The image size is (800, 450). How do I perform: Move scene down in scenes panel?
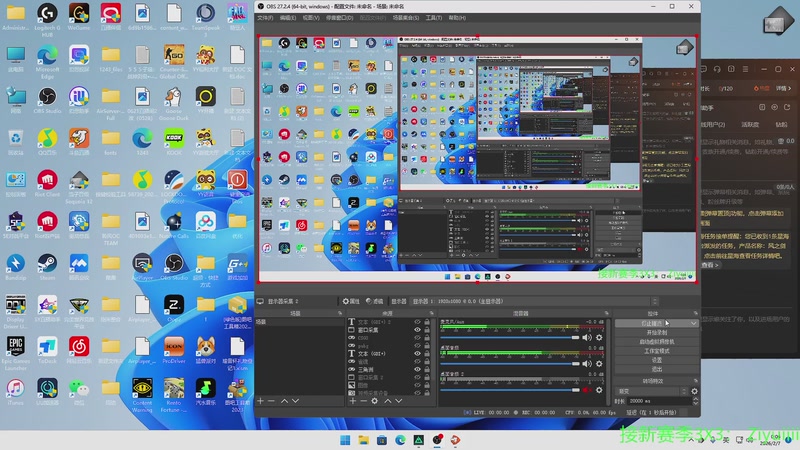pyautogui.click(x=295, y=401)
